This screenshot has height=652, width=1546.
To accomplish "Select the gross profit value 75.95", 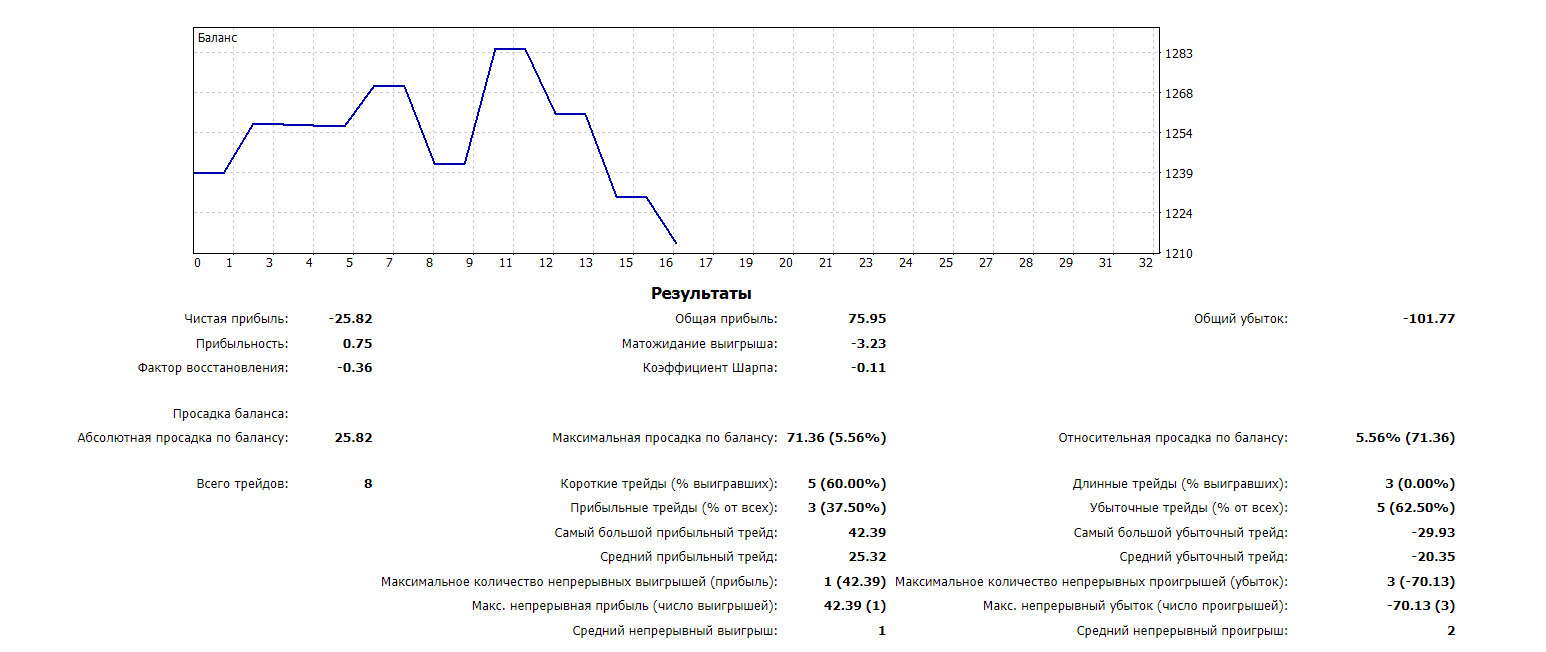I will click(x=866, y=319).
